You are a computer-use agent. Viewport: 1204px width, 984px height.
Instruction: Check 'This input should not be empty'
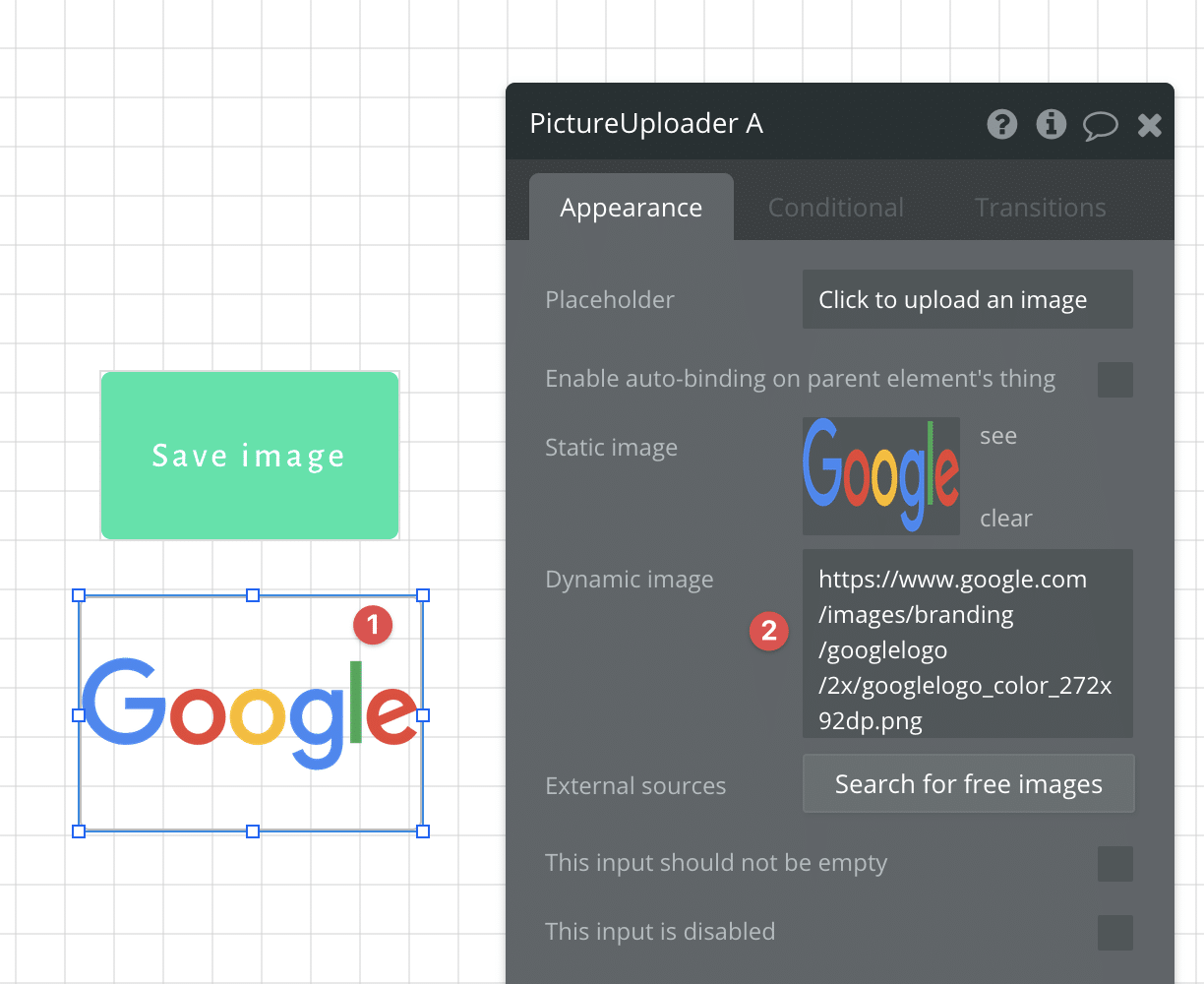1115,864
